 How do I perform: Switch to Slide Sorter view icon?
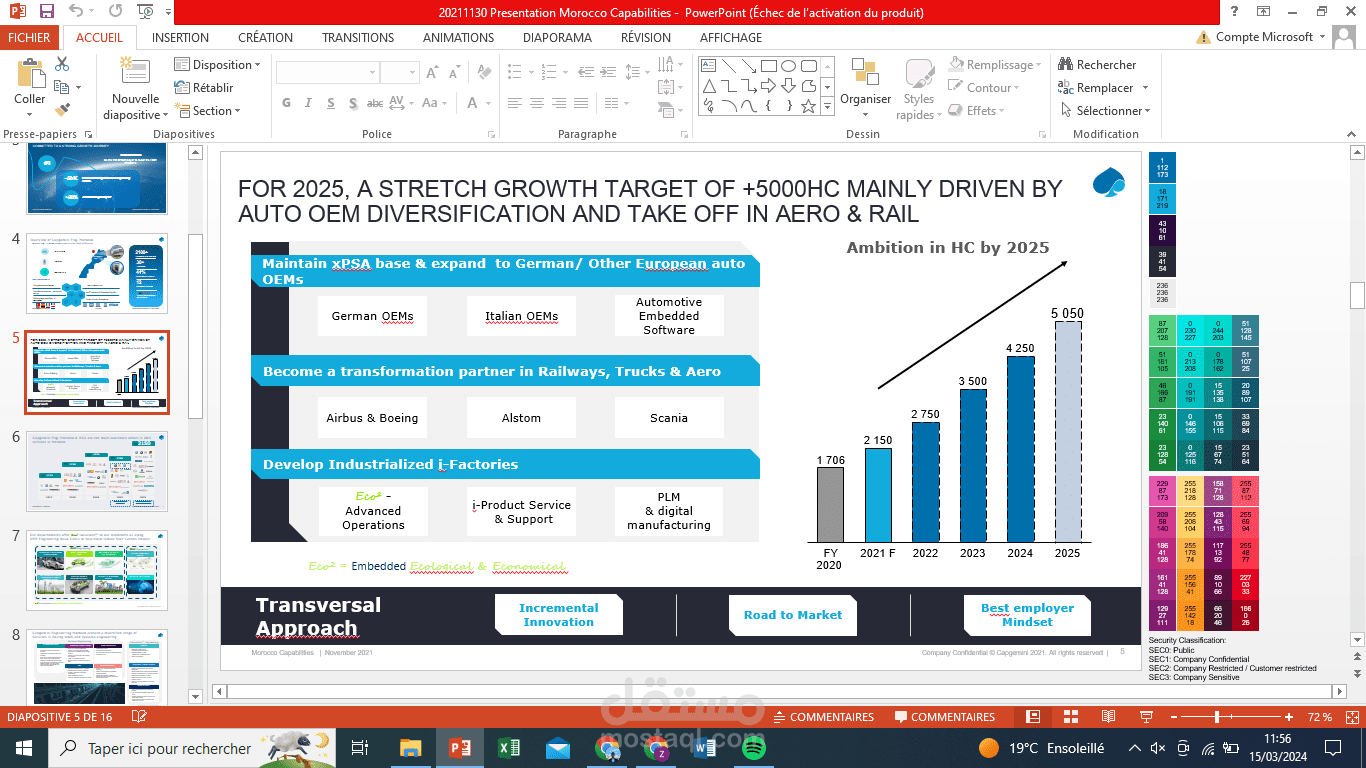pos(1071,717)
